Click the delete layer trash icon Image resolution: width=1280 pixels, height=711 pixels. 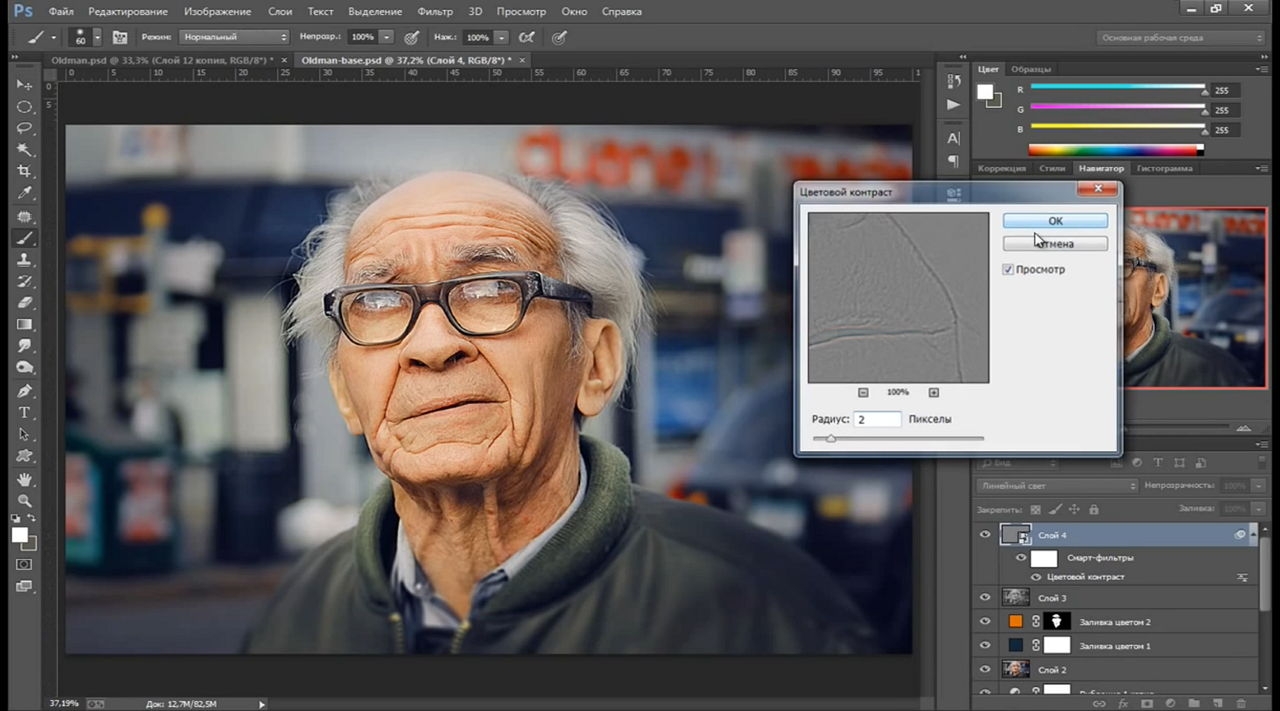[x=1243, y=703]
